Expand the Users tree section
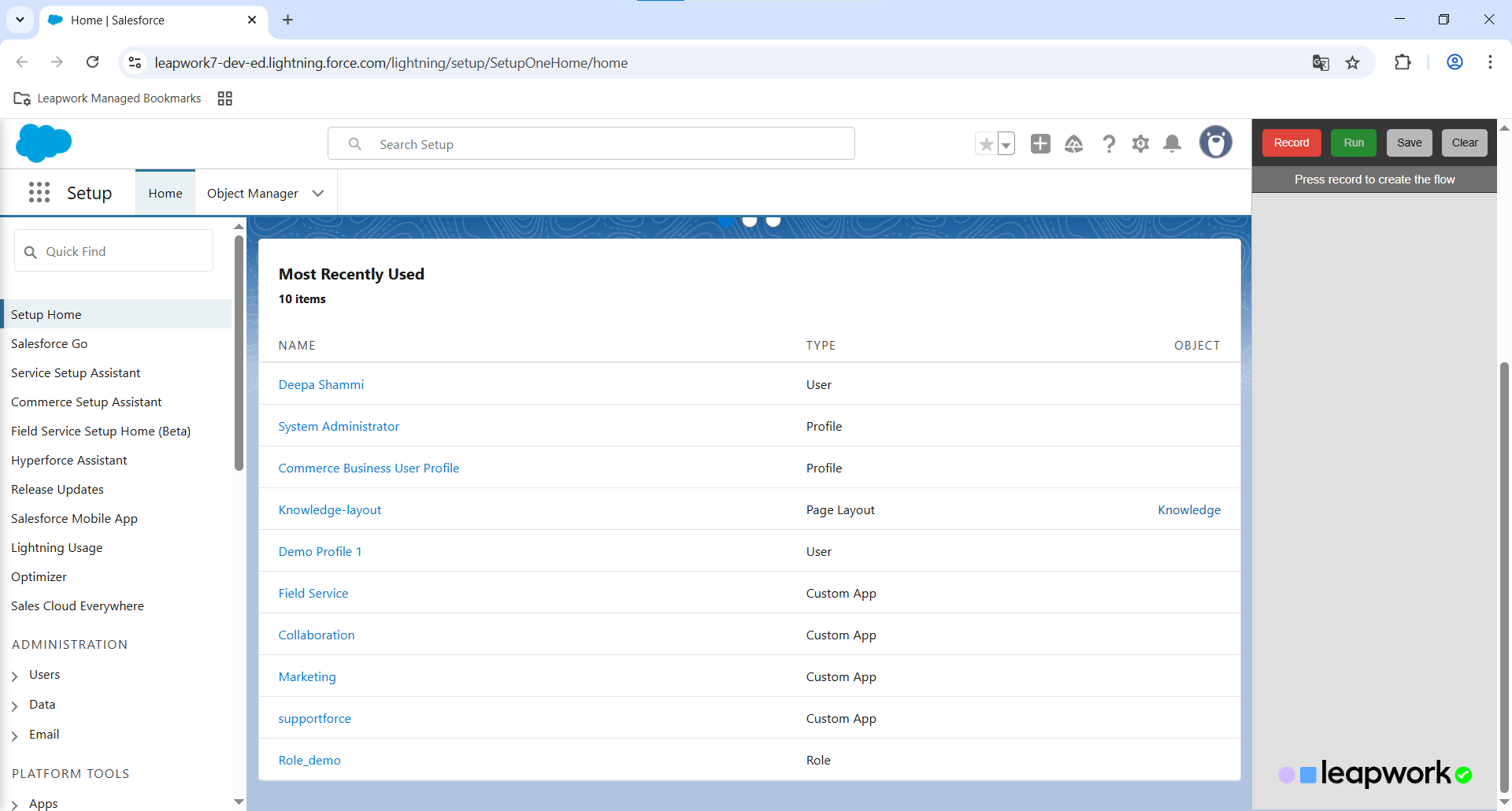1512x811 pixels. click(x=15, y=676)
